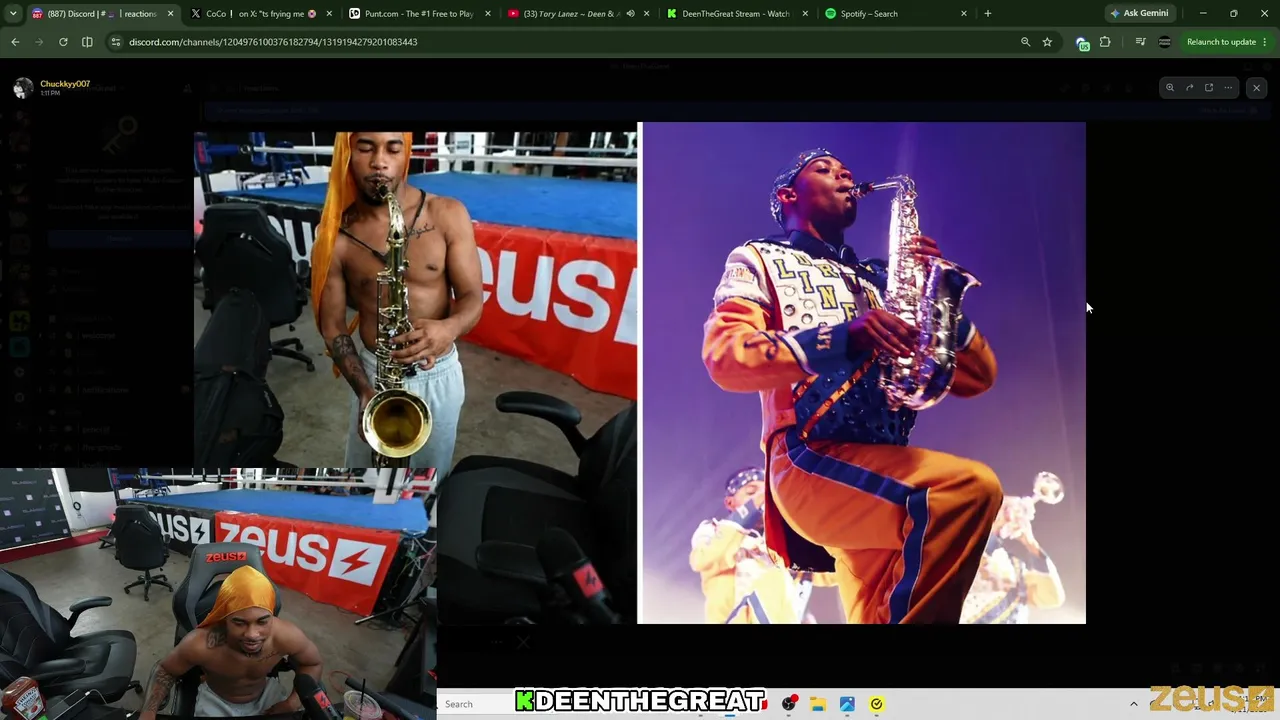Switch to the Tory Lanez YouTube tab
Screen dimensions: 1280x720
(578, 14)
